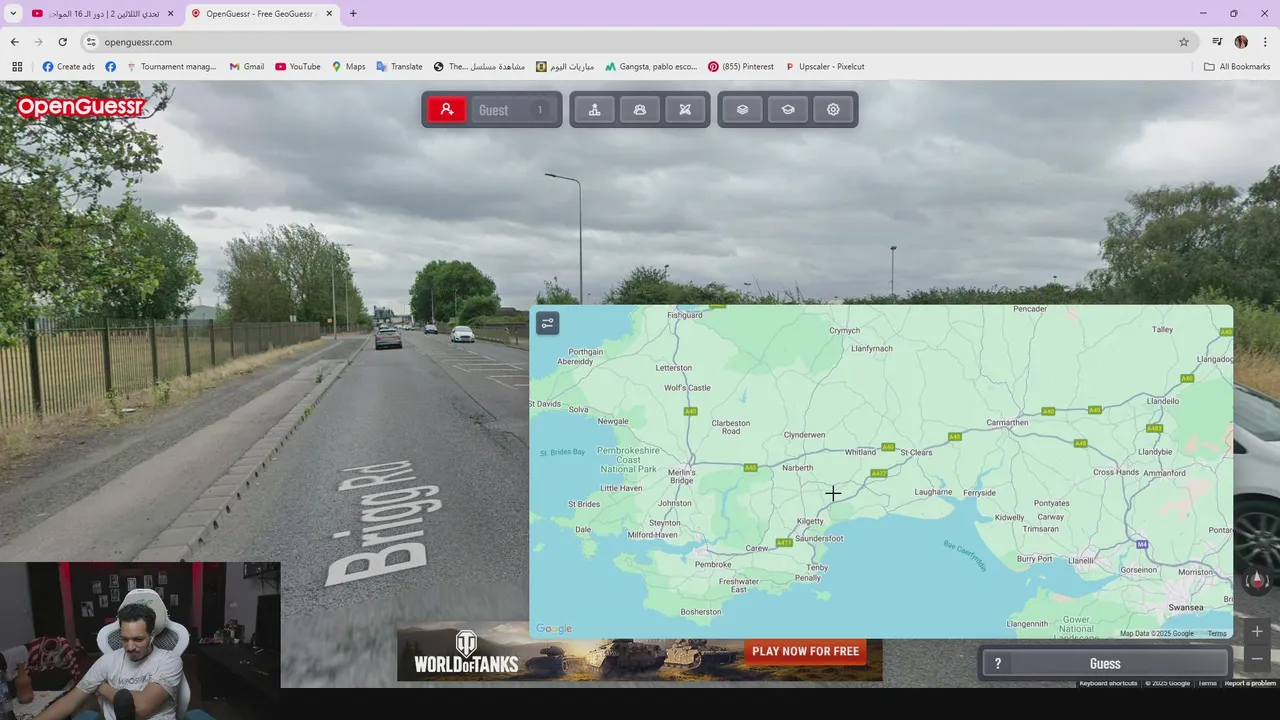The width and height of the screenshot is (1280, 720).
Task: Open Chrome three-dot menu
Action: pyautogui.click(x=1265, y=42)
